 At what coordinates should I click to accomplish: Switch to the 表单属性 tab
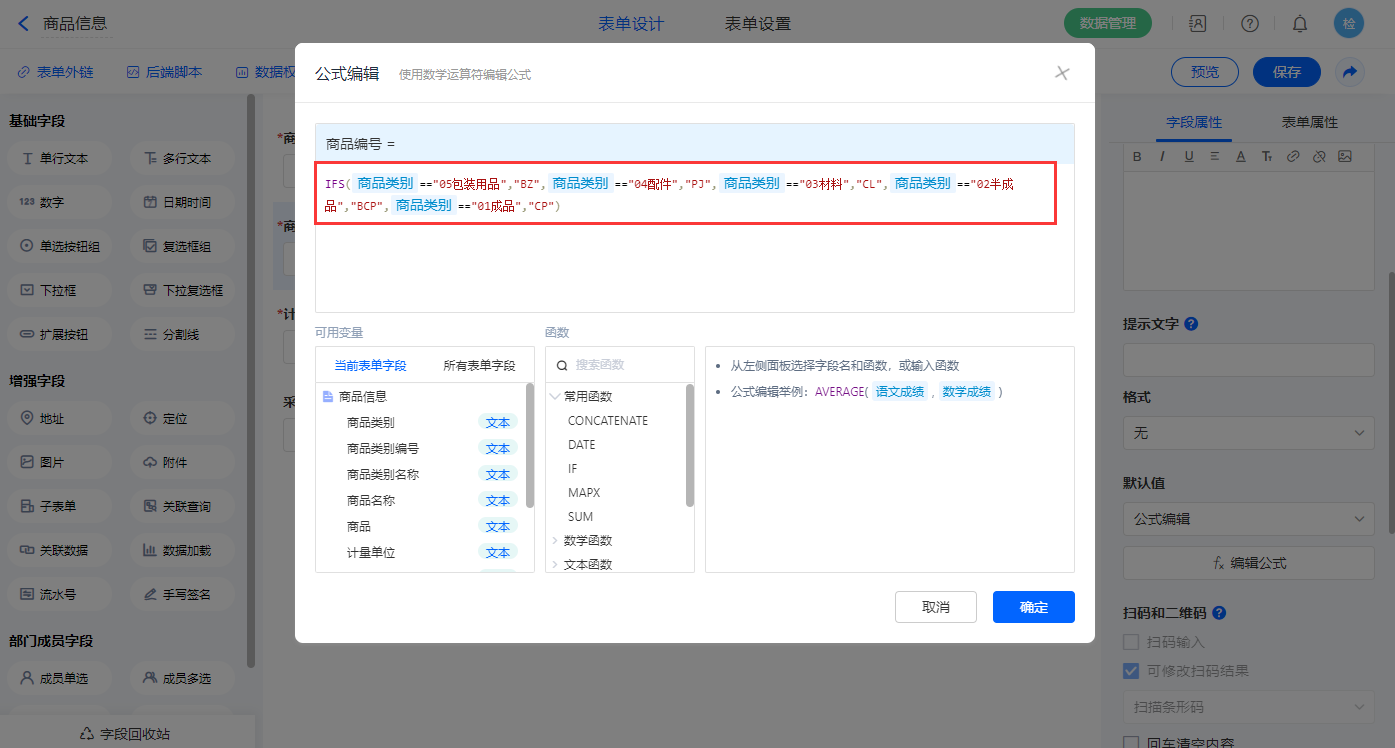click(x=1309, y=122)
